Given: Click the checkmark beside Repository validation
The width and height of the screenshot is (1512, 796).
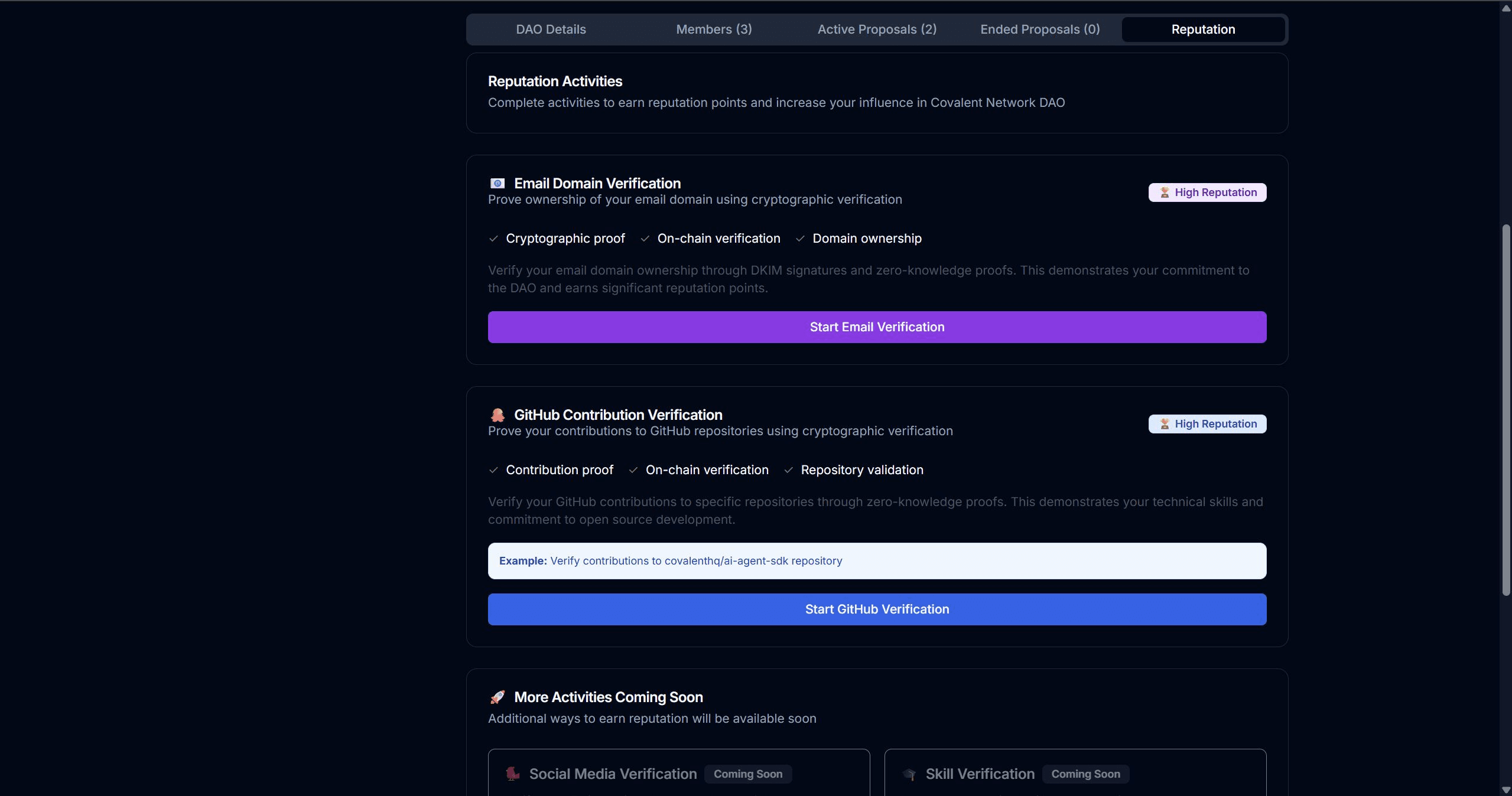Looking at the screenshot, I should coord(788,470).
